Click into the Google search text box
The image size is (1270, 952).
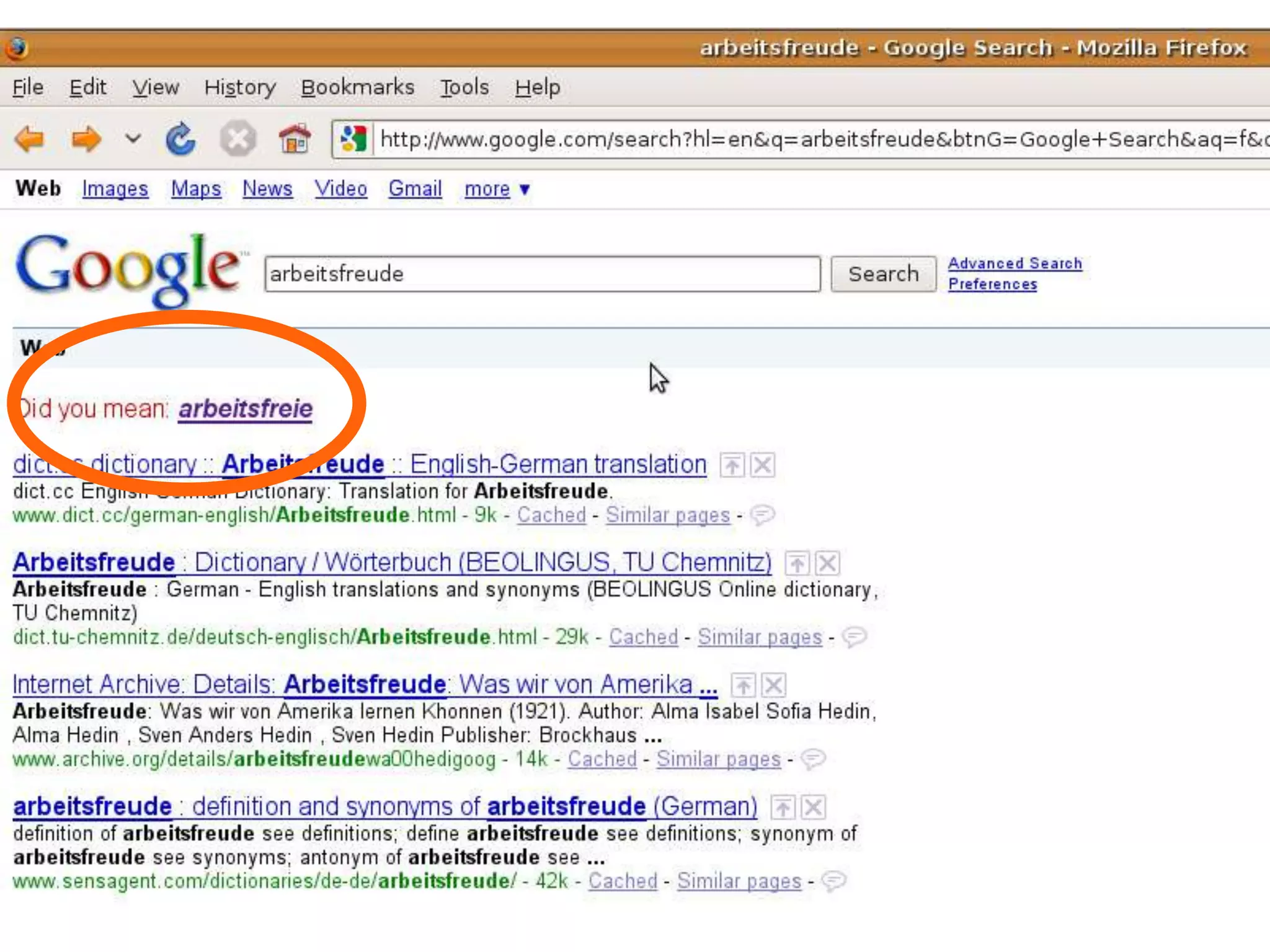(x=541, y=274)
